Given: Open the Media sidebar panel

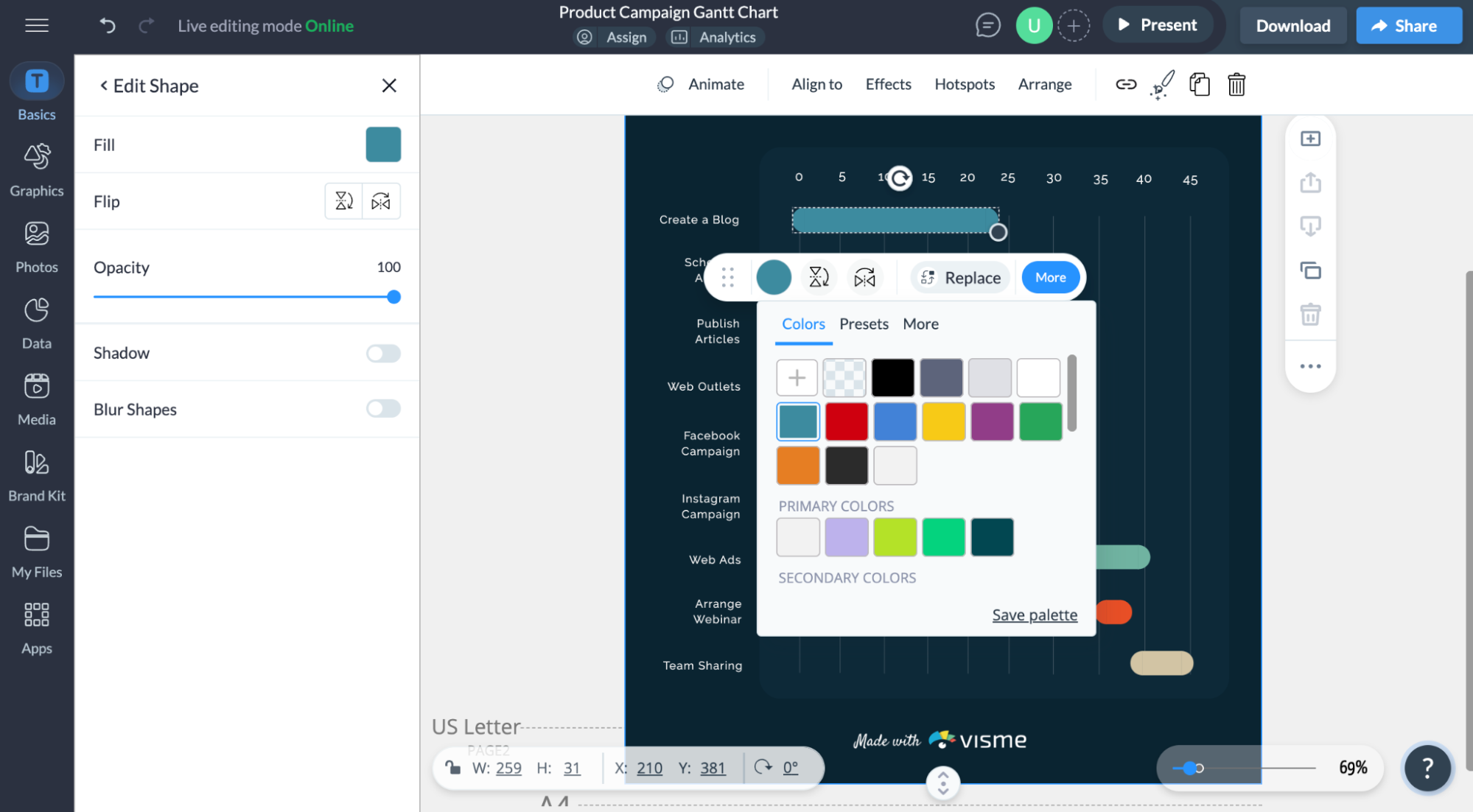Looking at the screenshot, I should tap(36, 398).
